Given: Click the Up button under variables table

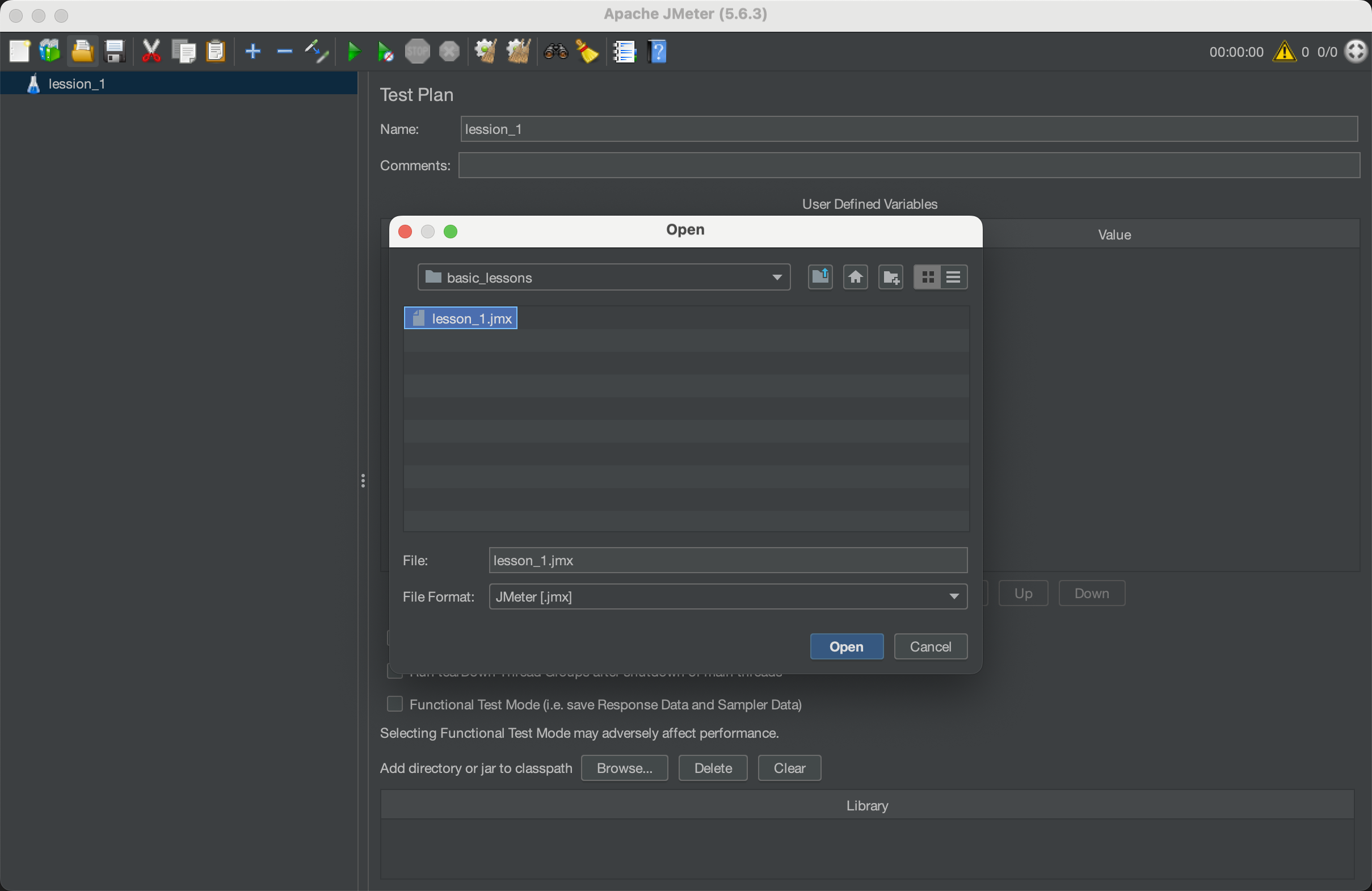Looking at the screenshot, I should coord(1022,594).
